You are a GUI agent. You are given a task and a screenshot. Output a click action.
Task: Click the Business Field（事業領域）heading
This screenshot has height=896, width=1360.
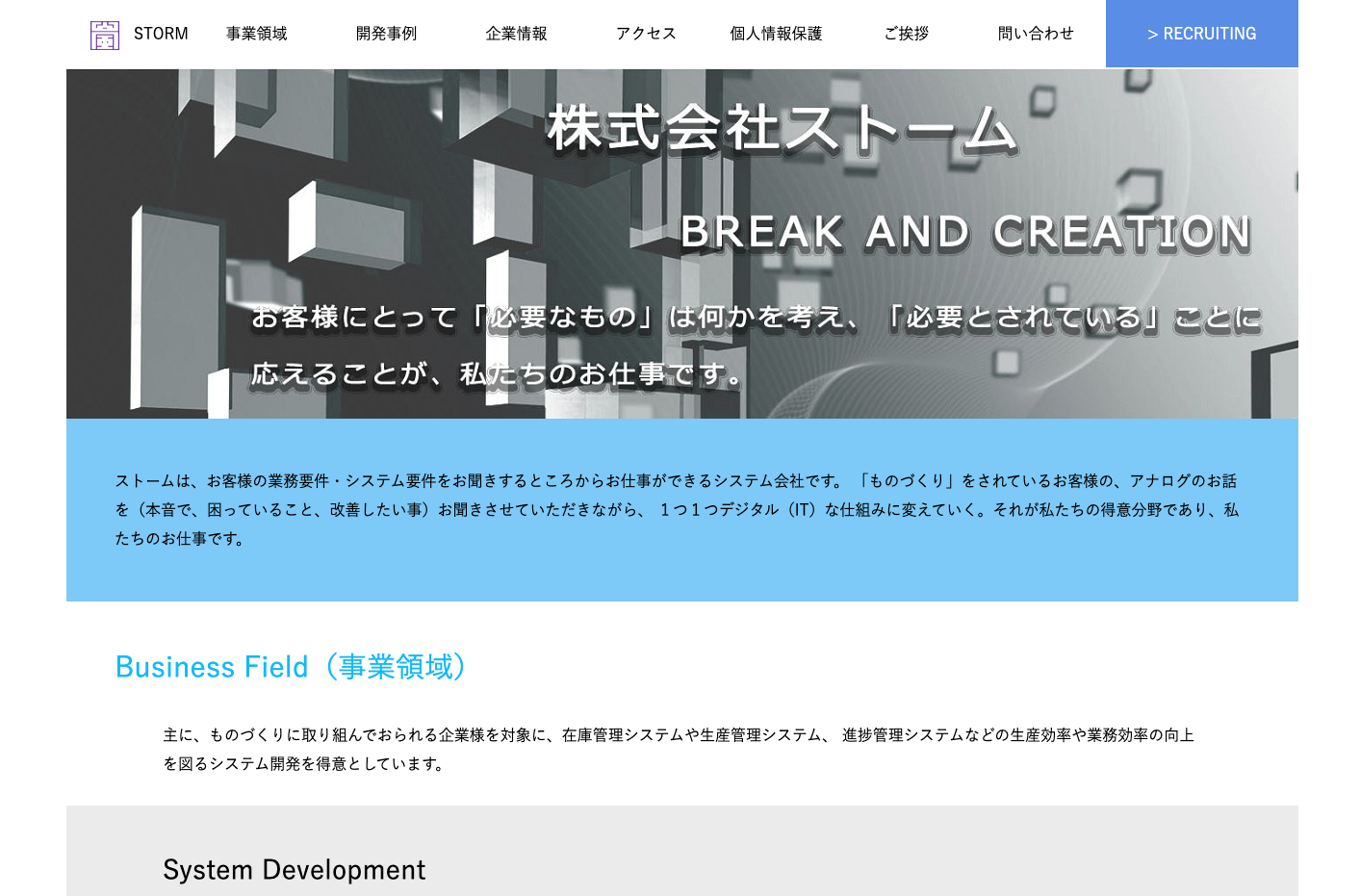tap(291, 667)
